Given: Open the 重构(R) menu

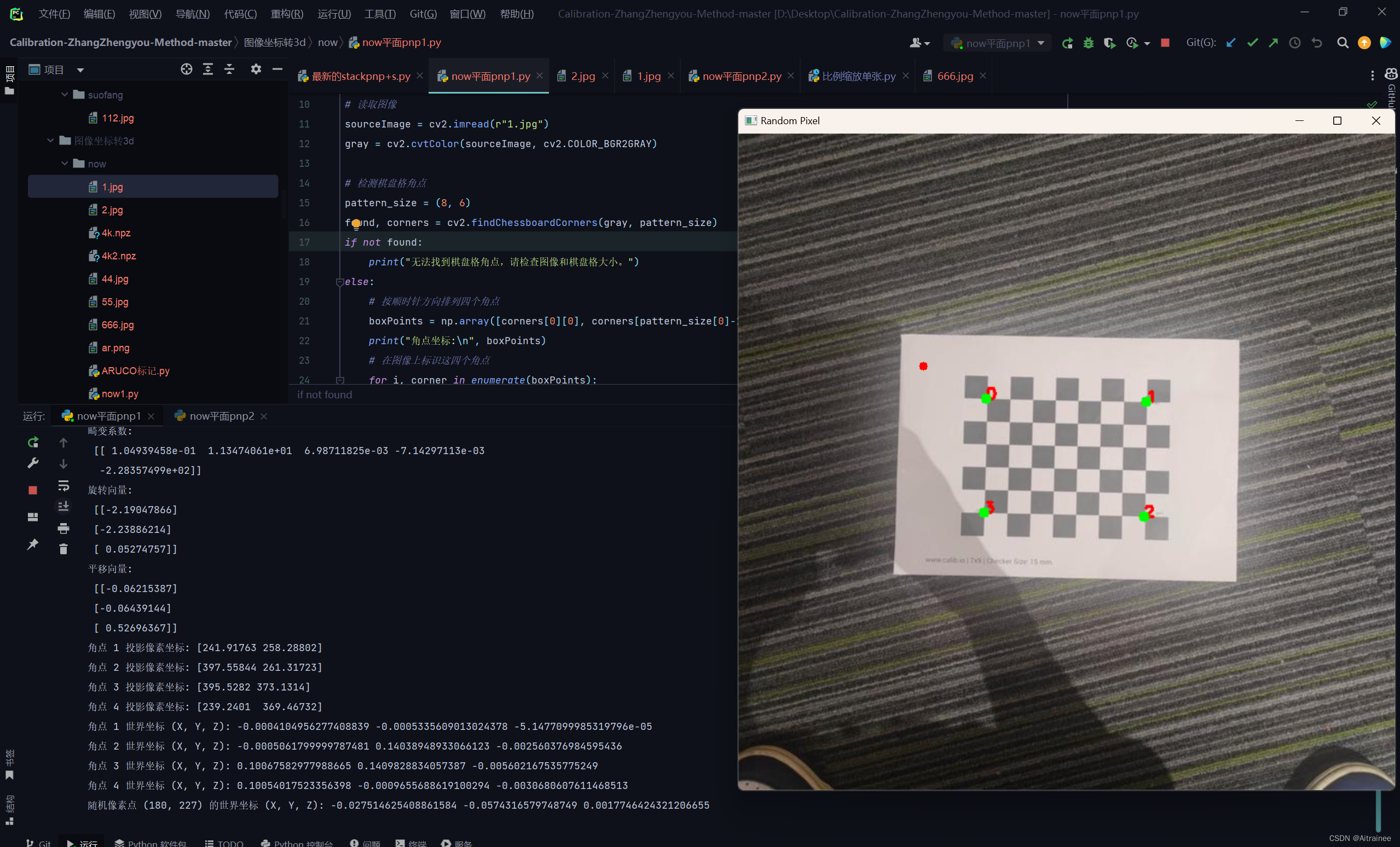Looking at the screenshot, I should pos(287,14).
